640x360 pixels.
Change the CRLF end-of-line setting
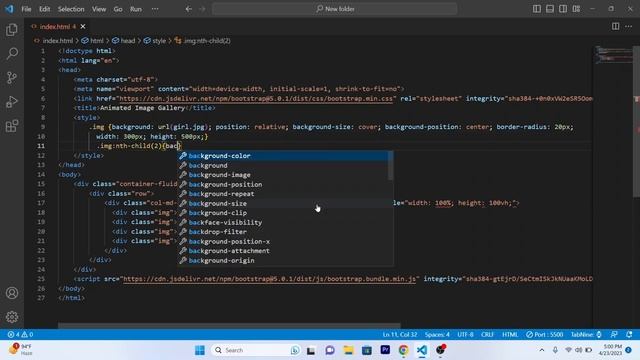click(487, 334)
